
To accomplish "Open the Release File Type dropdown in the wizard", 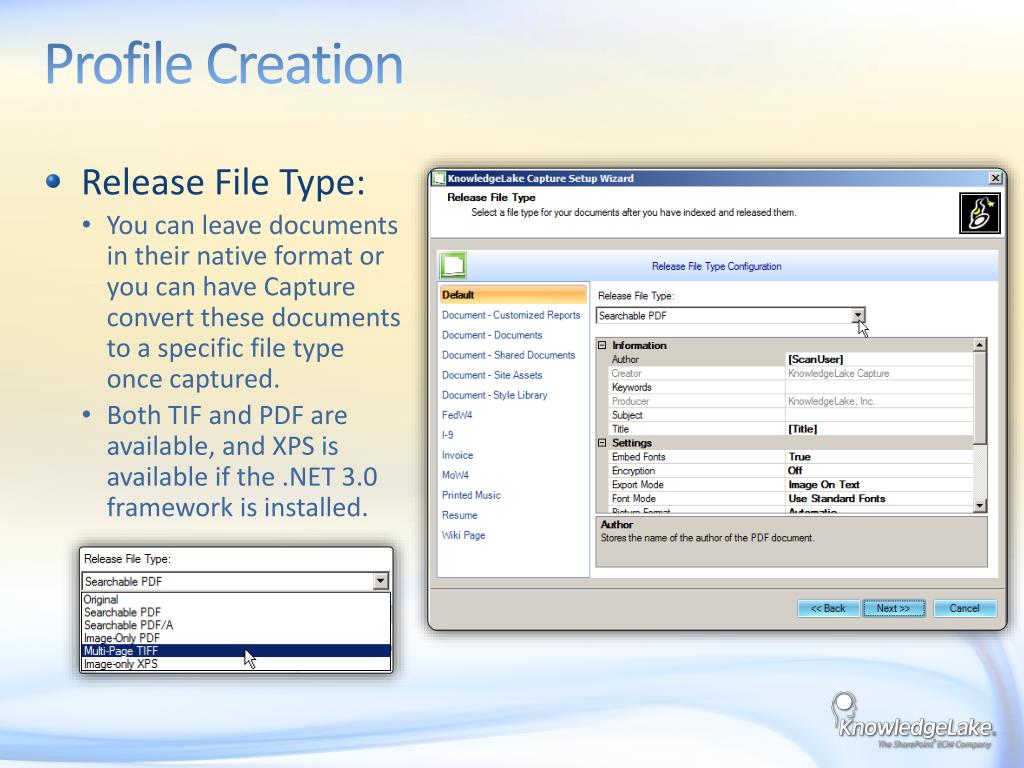I will pyautogui.click(x=857, y=316).
